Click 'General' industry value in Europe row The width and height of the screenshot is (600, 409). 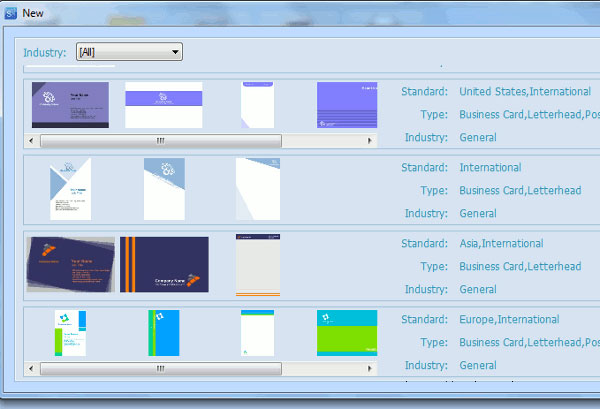[478, 365]
